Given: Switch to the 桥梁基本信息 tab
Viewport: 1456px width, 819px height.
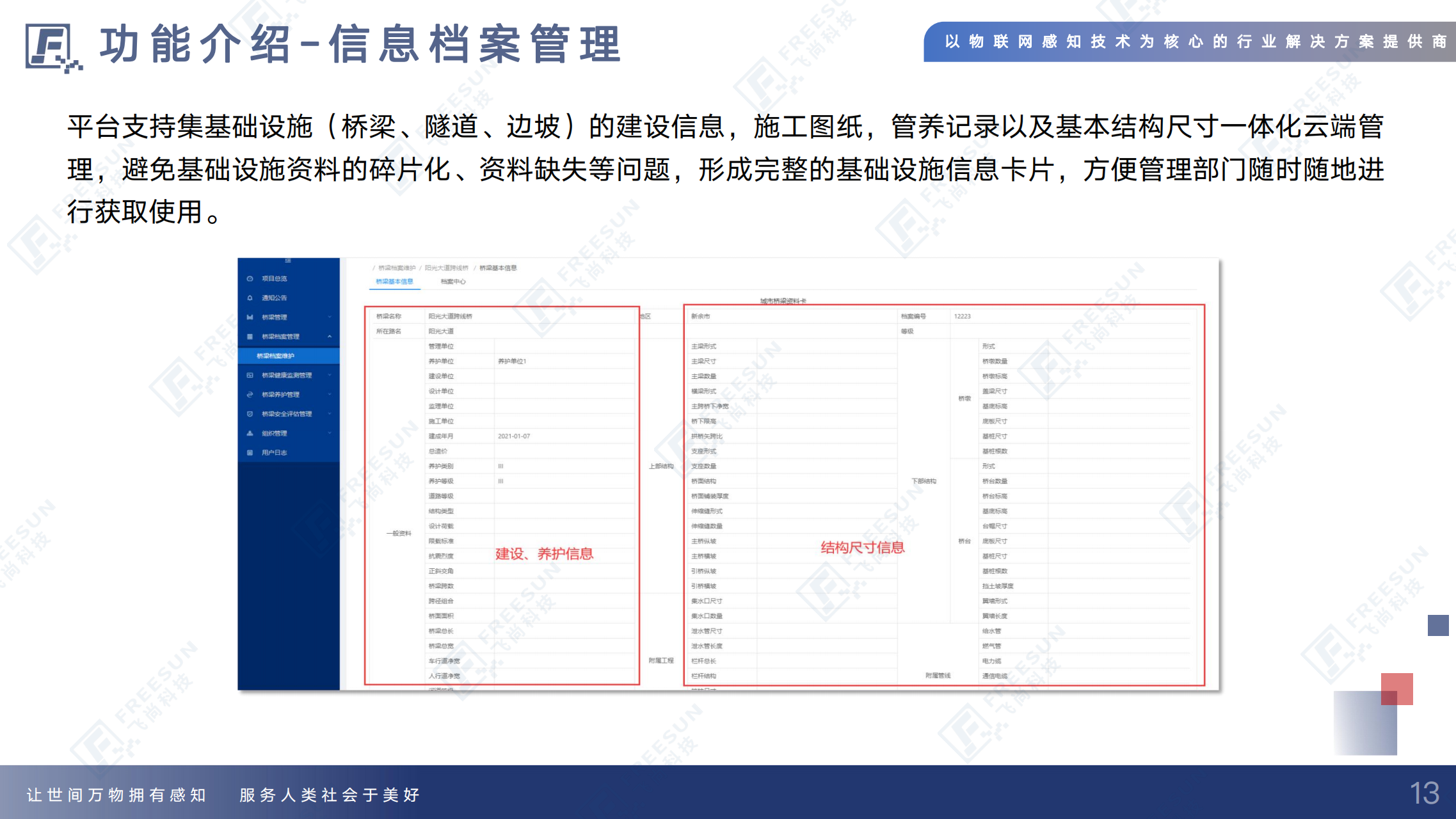Looking at the screenshot, I should click(x=394, y=282).
